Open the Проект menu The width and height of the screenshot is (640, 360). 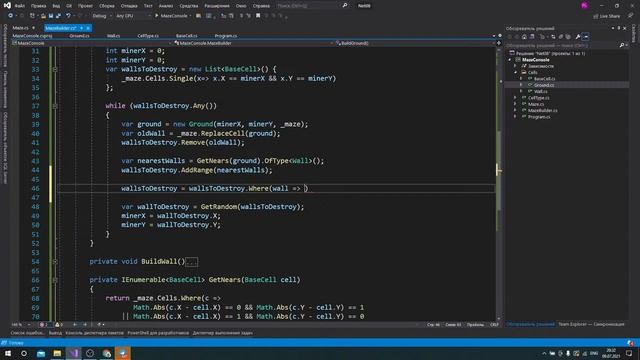point(85,6)
